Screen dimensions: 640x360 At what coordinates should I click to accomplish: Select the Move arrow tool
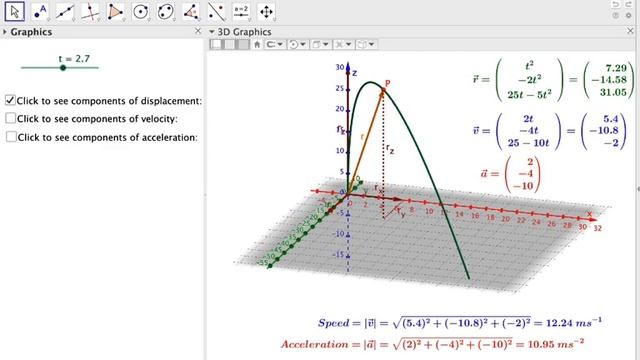click(x=15, y=11)
